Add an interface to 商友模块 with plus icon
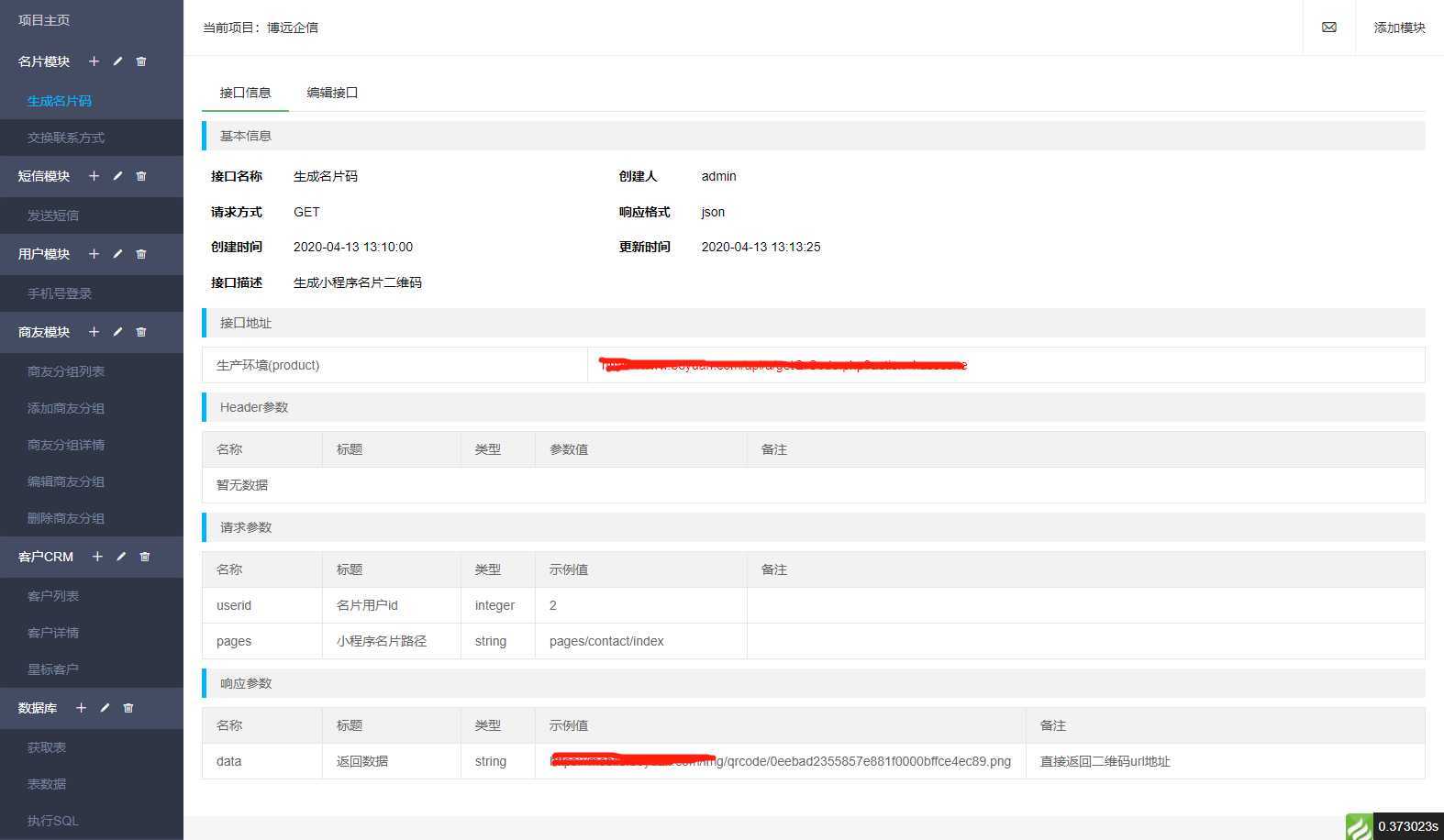This screenshot has height=840, width=1444. click(x=94, y=332)
